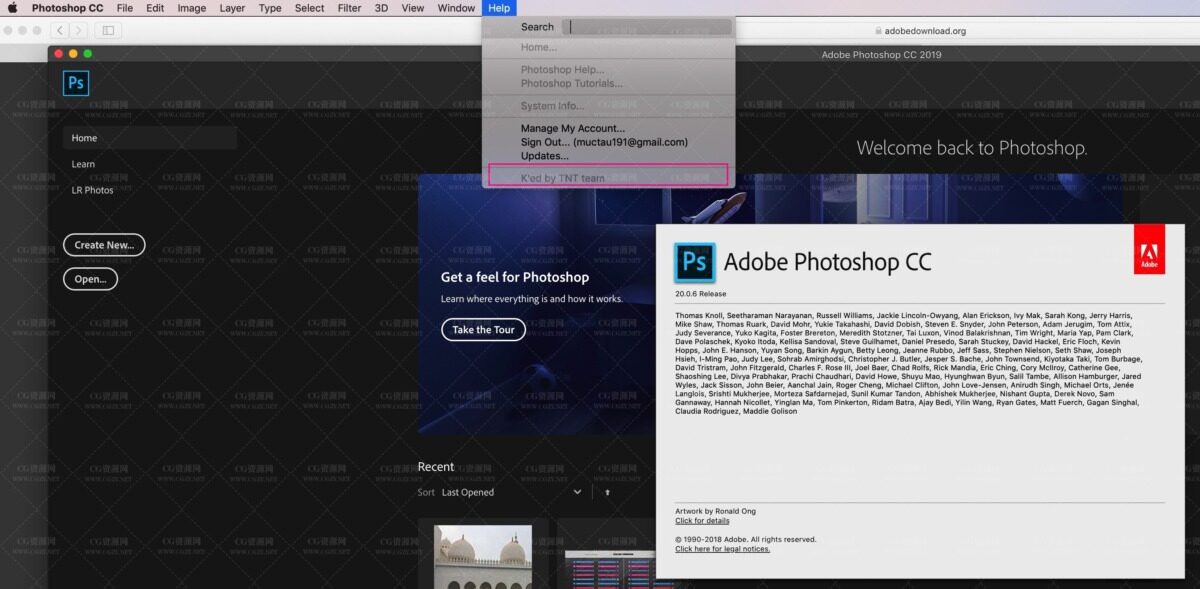Open the Apple menu

pos(13,8)
